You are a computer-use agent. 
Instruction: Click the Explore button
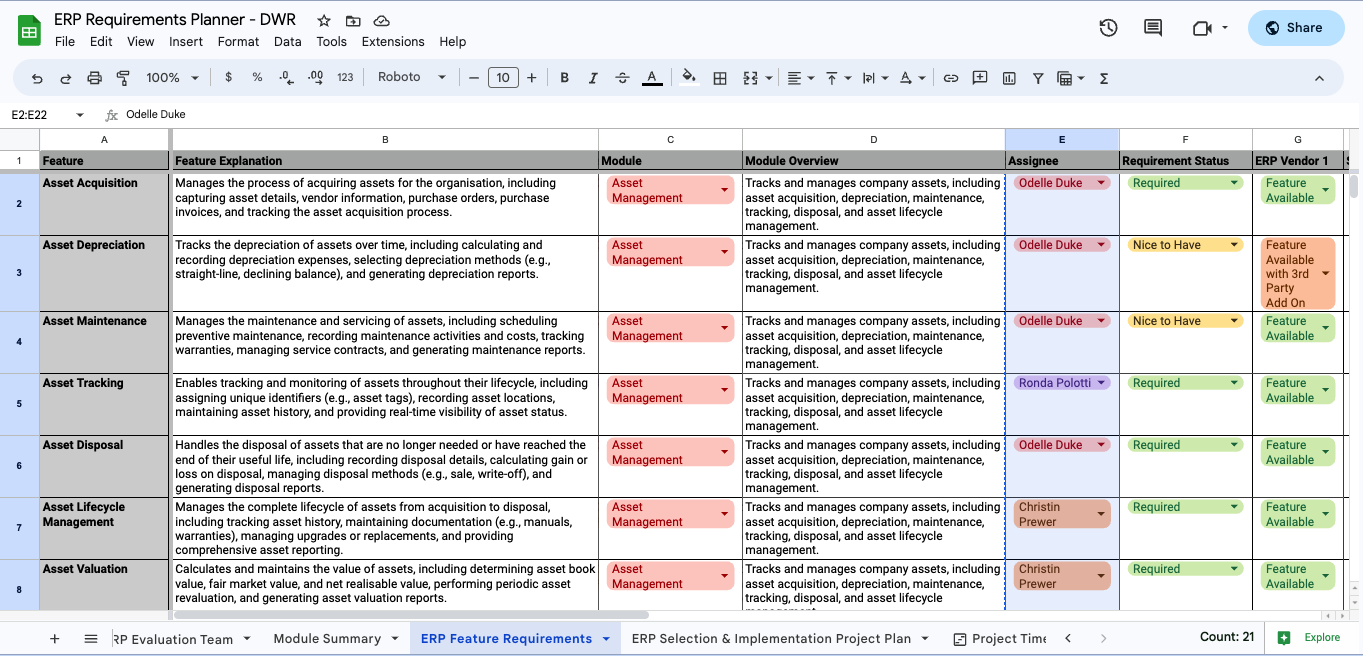pyautogui.click(x=1310, y=638)
